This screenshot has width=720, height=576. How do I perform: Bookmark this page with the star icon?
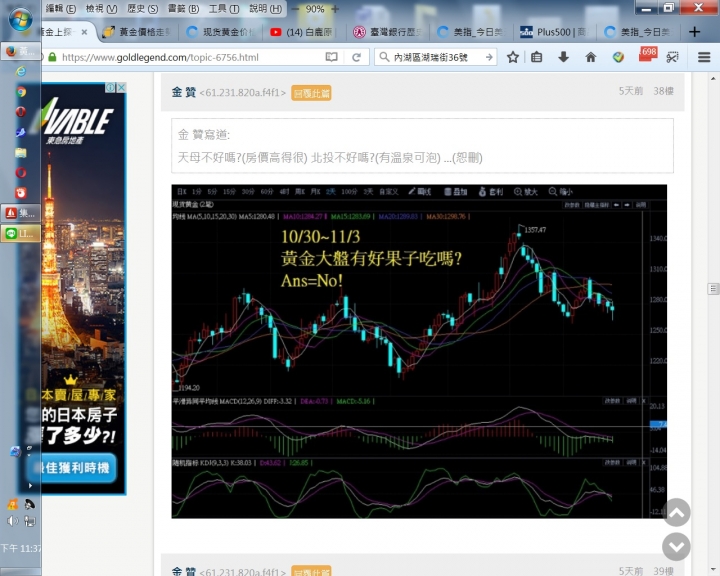(513, 57)
